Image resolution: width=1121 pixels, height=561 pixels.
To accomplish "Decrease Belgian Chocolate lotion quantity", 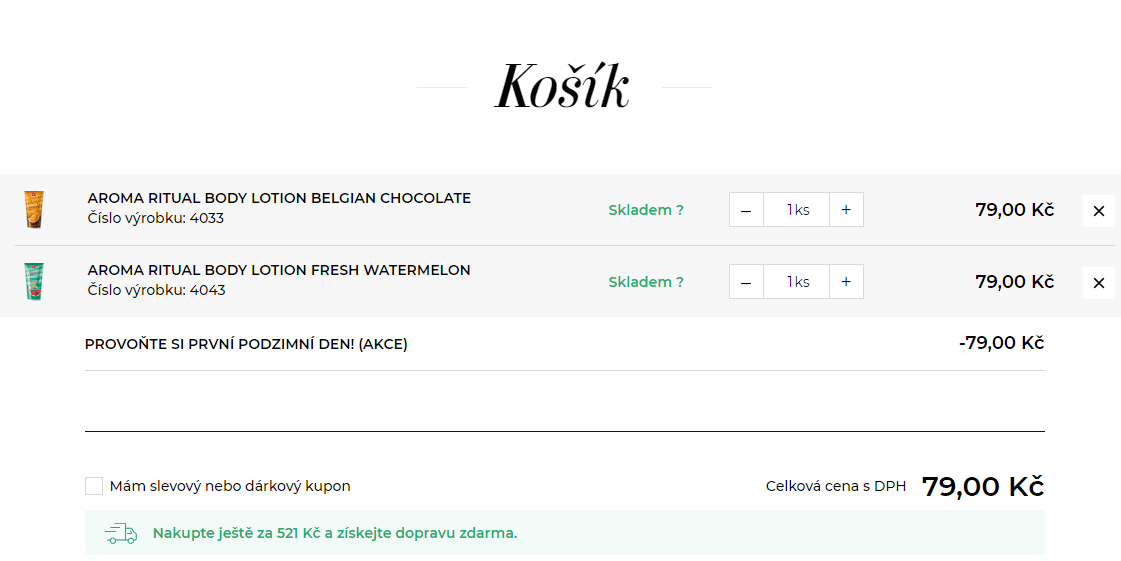I will point(746,210).
